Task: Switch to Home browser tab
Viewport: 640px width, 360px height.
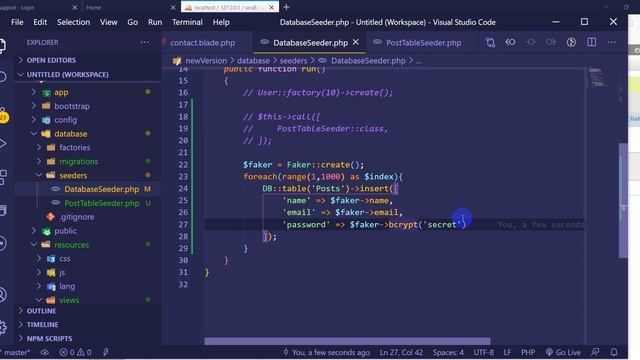Action: (x=131, y=7)
